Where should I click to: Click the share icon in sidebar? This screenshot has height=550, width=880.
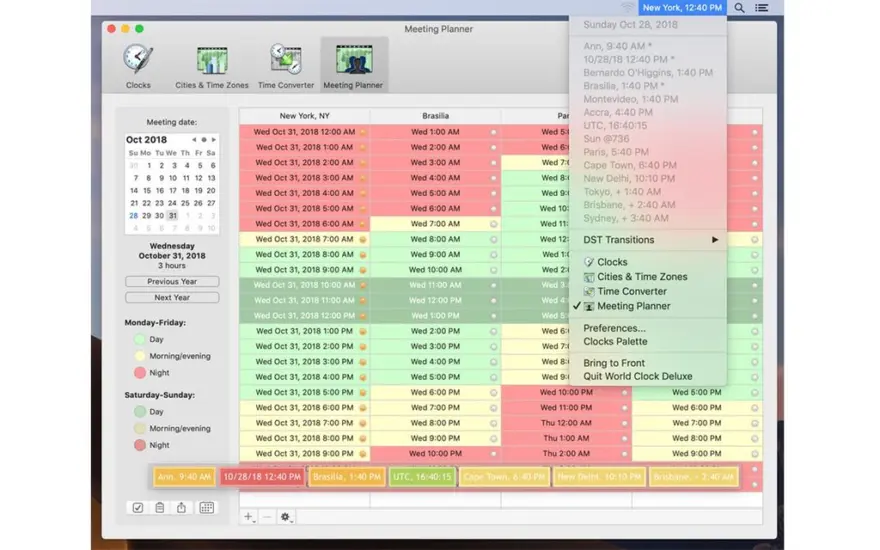[181, 508]
